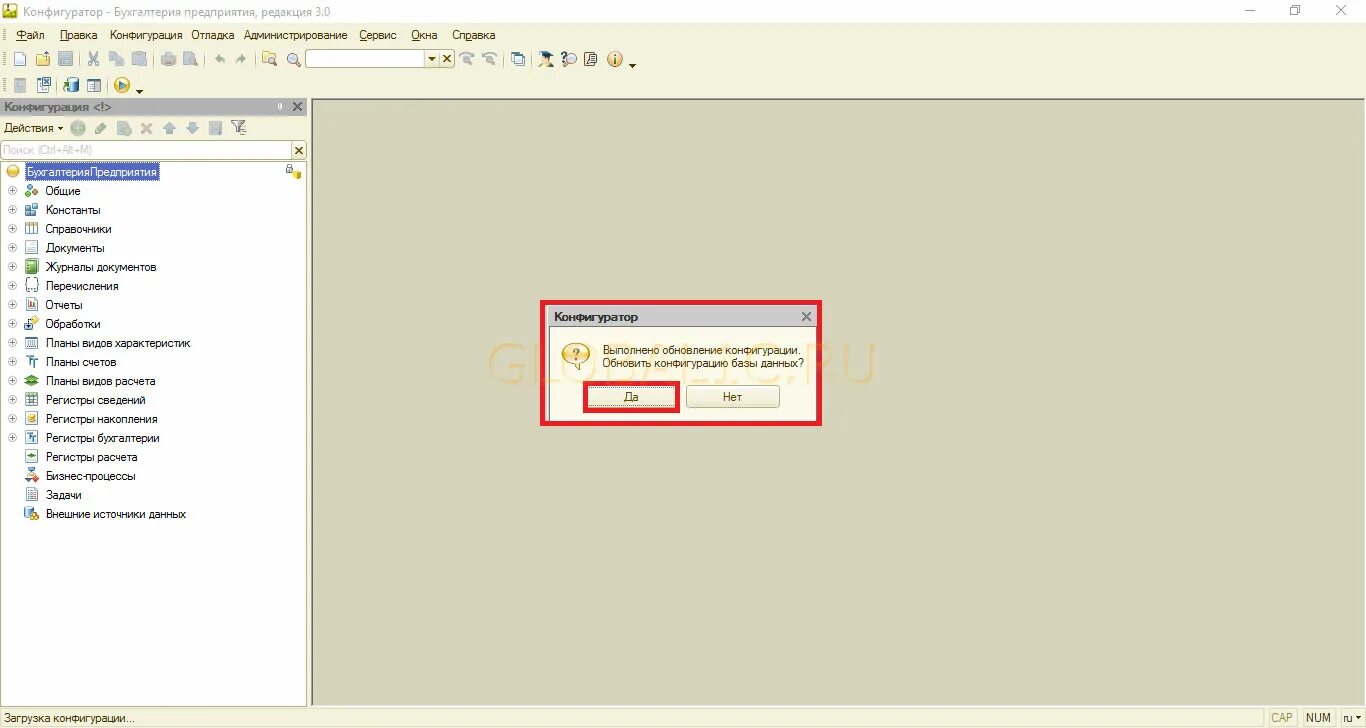Click the Move down arrow in configuration panel

click(x=192, y=128)
